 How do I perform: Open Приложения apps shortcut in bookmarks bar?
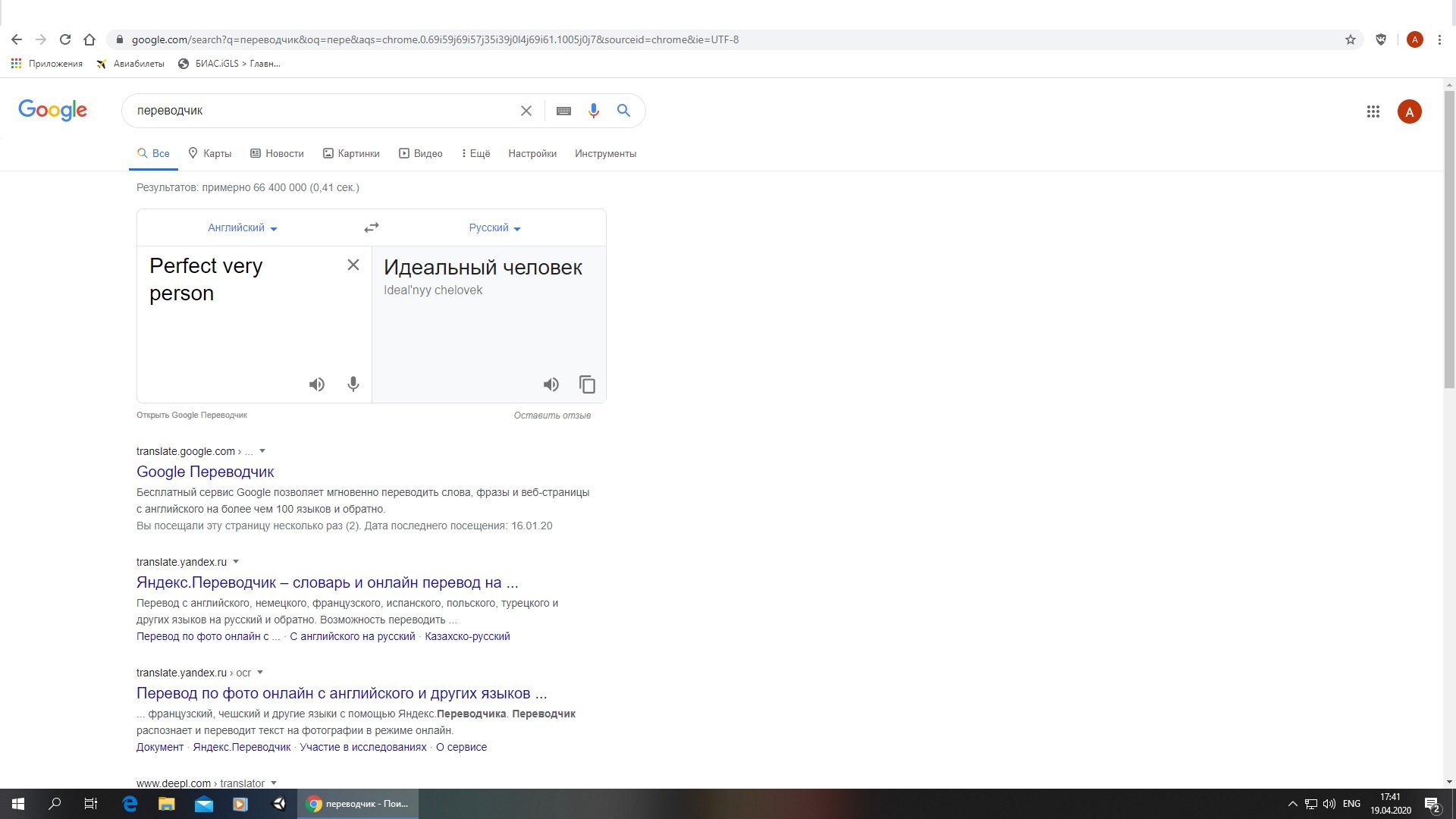click(47, 64)
